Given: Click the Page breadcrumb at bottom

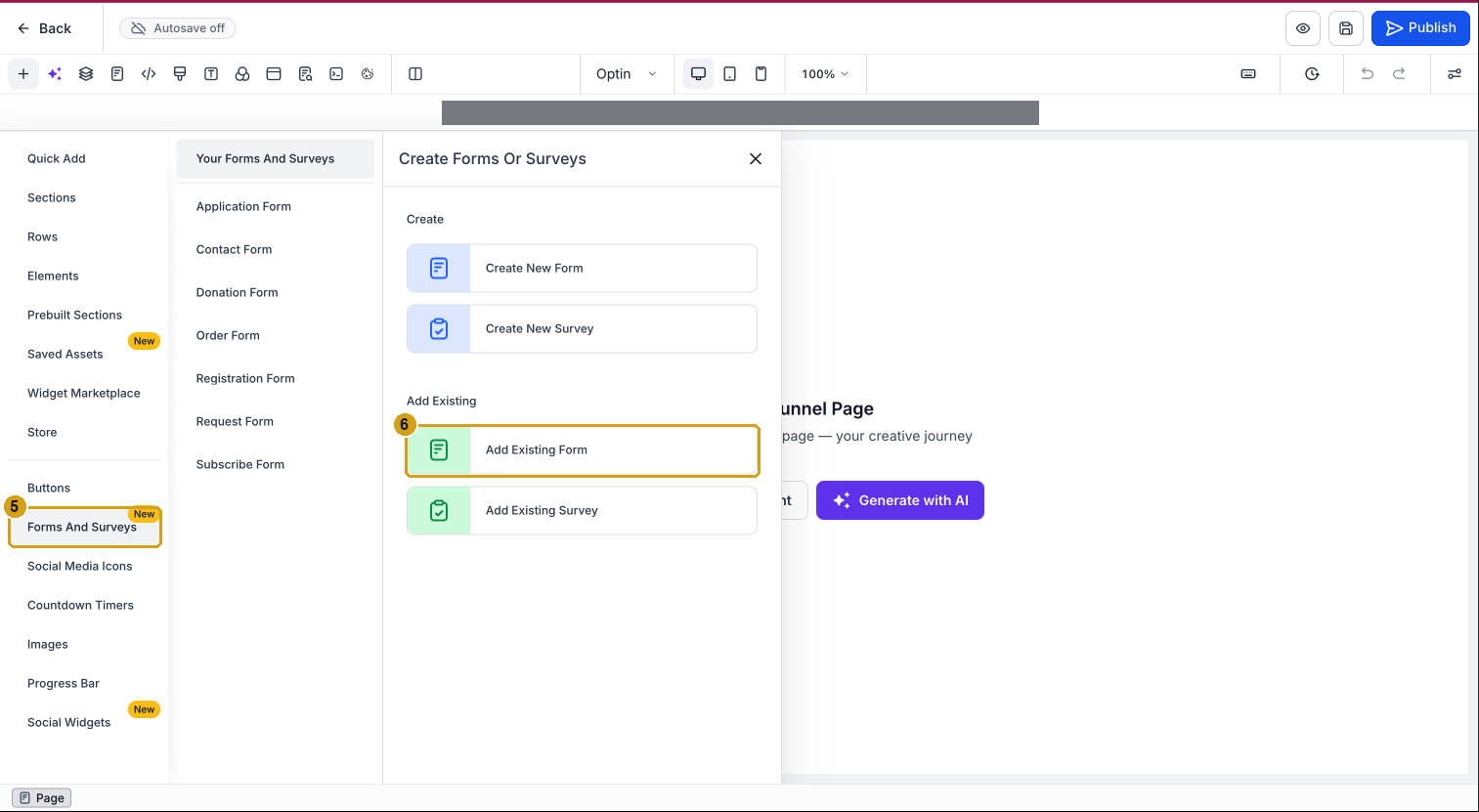Looking at the screenshot, I should tap(42, 798).
